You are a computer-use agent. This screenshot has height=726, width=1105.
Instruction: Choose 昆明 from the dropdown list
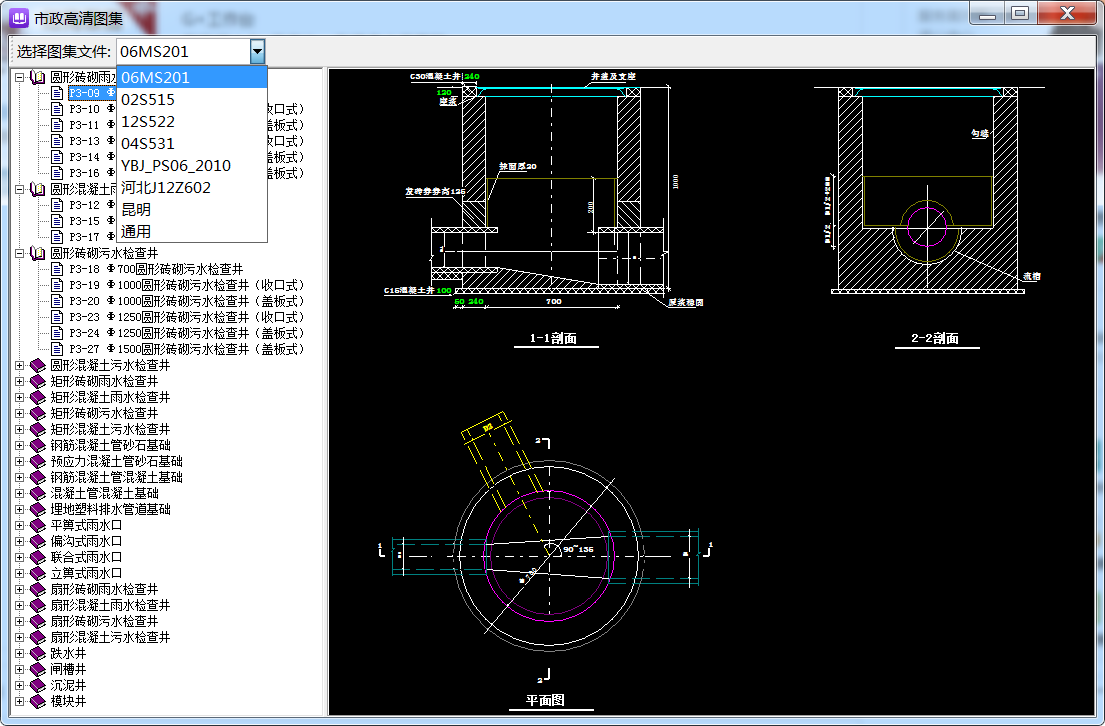coord(192,209)
